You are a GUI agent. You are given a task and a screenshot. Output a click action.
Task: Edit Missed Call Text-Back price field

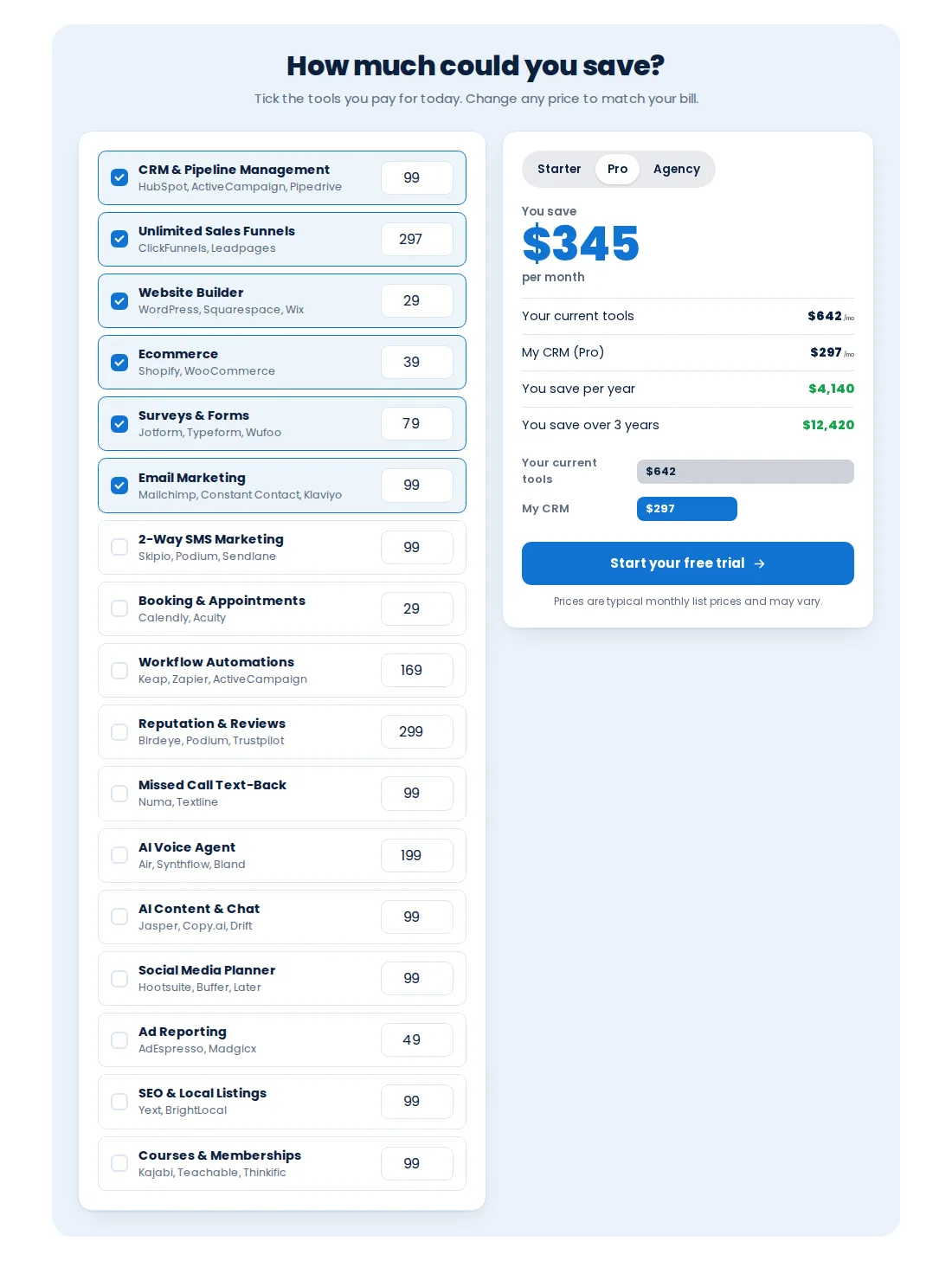(x=417, y=793)
